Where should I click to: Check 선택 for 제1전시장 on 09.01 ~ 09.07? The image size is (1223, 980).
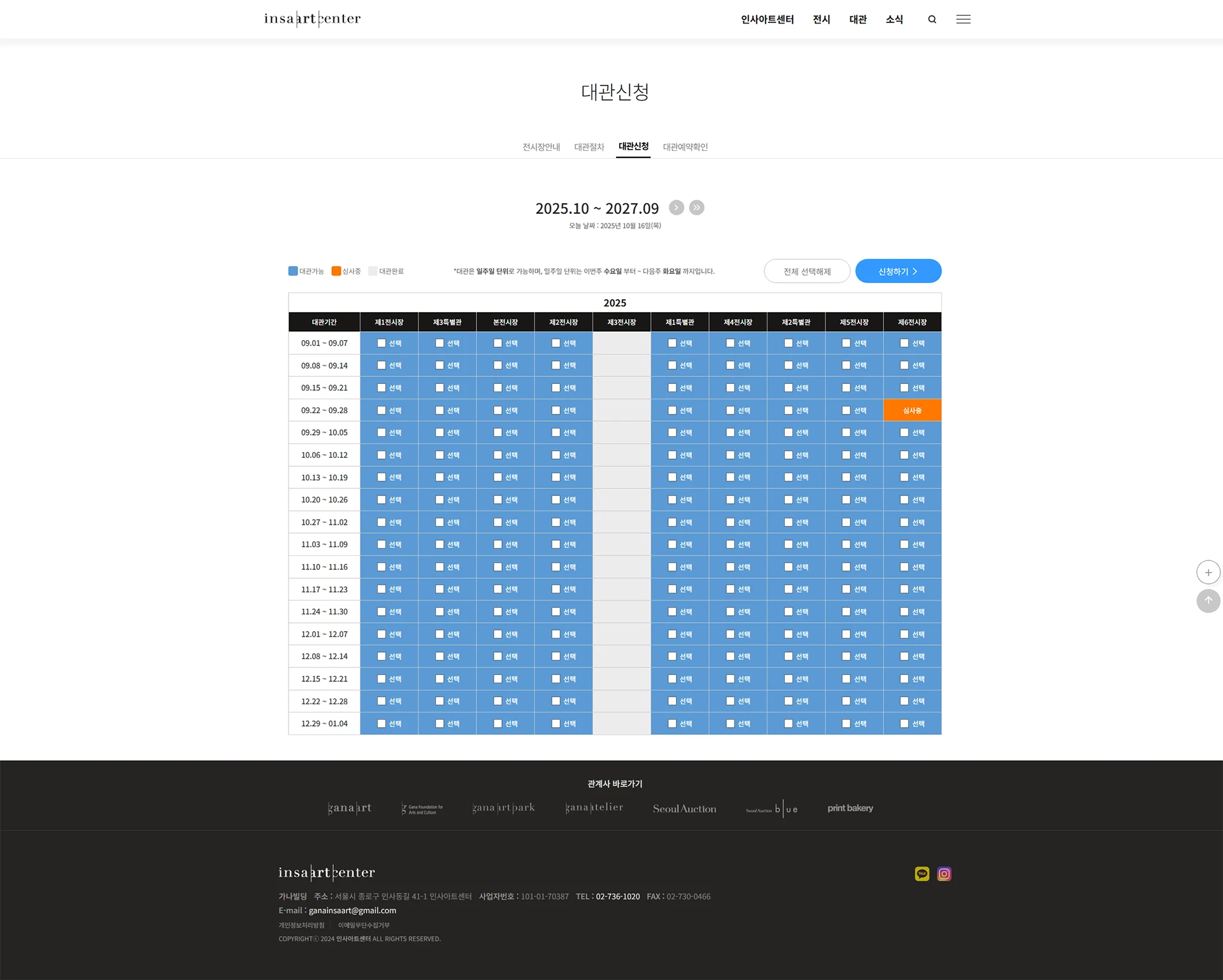coord(381,343)
